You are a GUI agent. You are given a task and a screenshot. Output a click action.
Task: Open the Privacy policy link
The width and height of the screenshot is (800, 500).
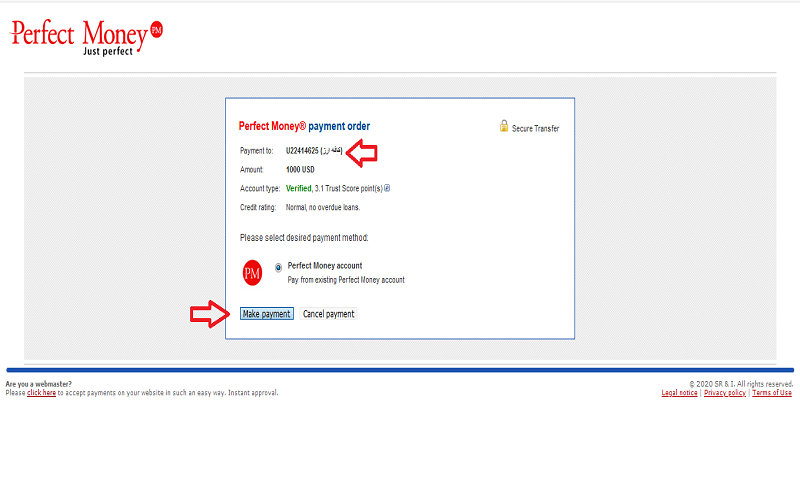click(724, 392)
